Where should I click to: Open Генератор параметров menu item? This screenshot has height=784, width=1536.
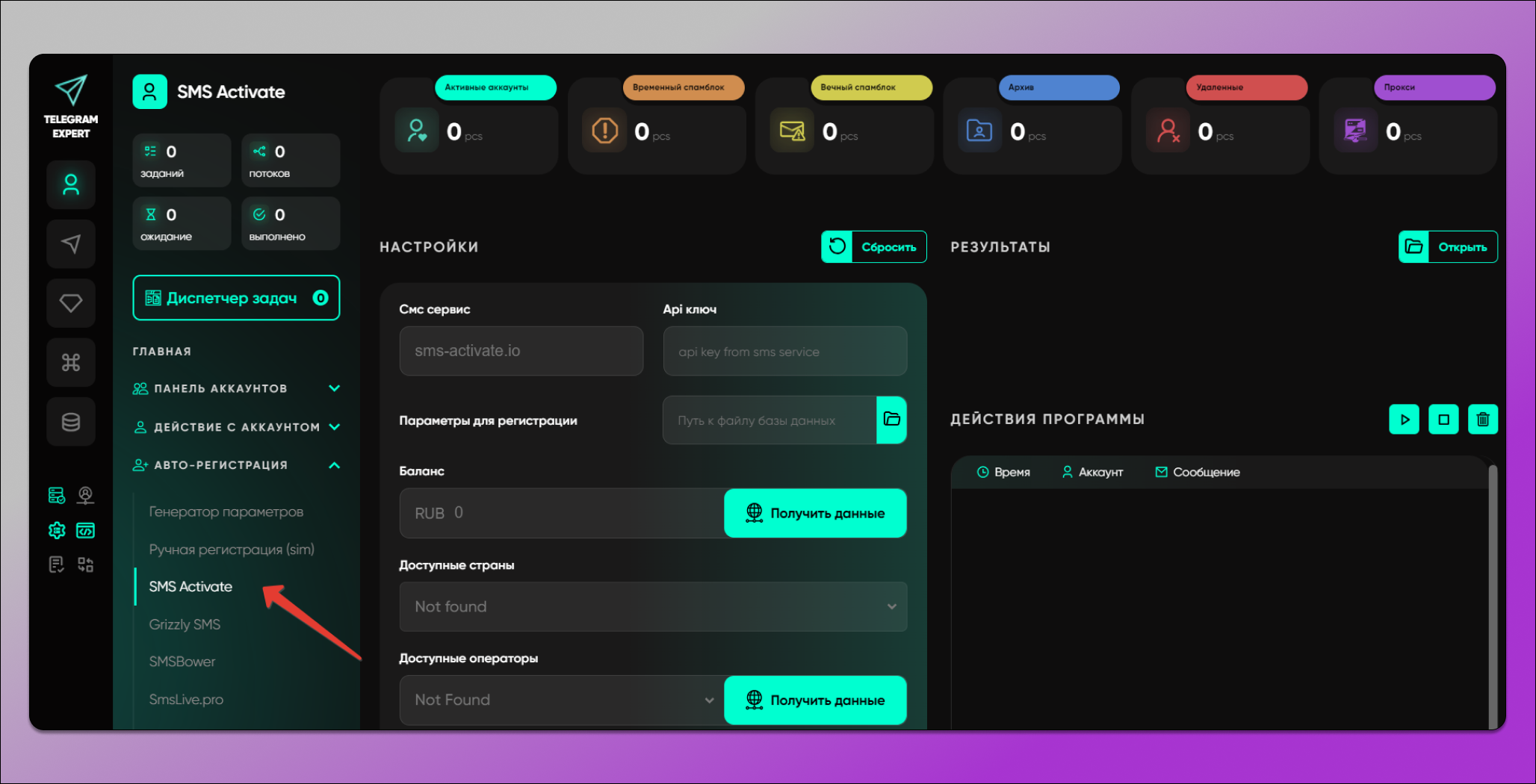(226, 511)
